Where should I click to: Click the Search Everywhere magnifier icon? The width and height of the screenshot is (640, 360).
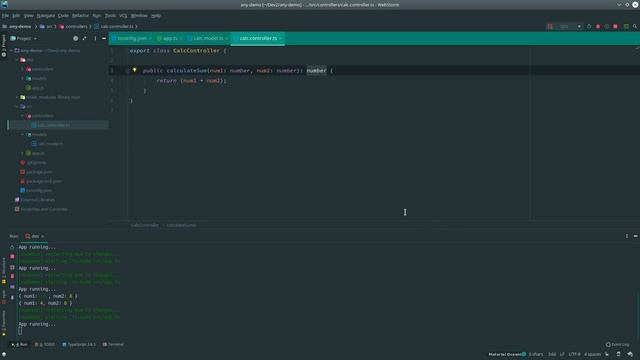(x=635, y=27)
